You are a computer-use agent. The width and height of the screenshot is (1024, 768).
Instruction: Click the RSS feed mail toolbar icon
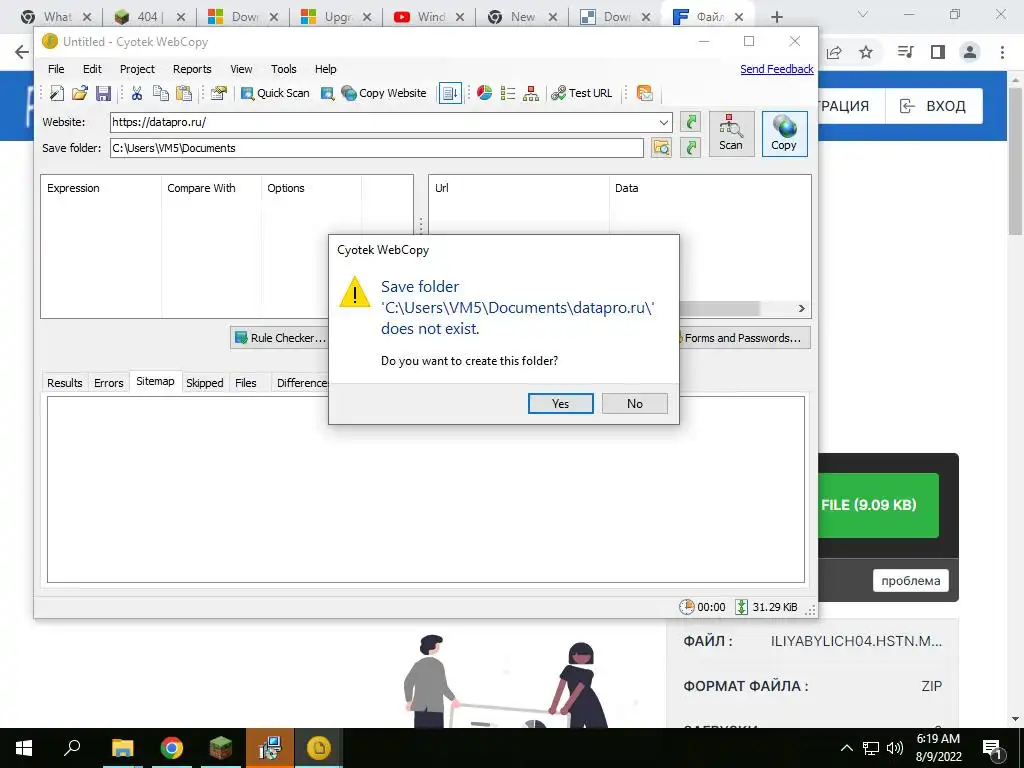click(645, 93)
